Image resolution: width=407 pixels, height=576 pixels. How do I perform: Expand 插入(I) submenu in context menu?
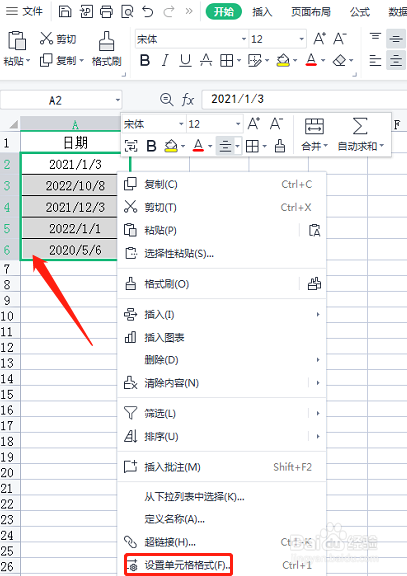point(221,314)
